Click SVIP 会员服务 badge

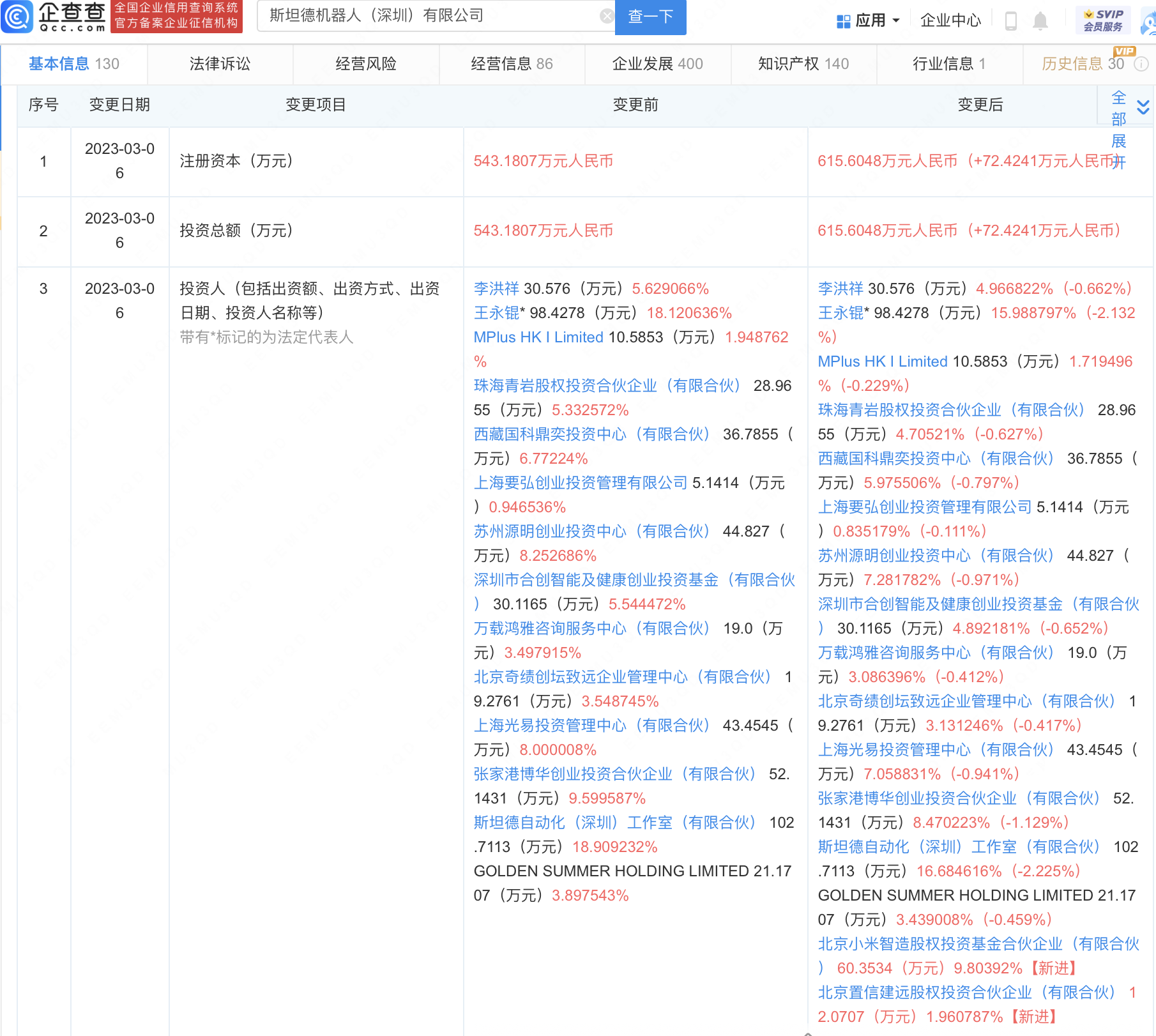[x=1103, y=20]
